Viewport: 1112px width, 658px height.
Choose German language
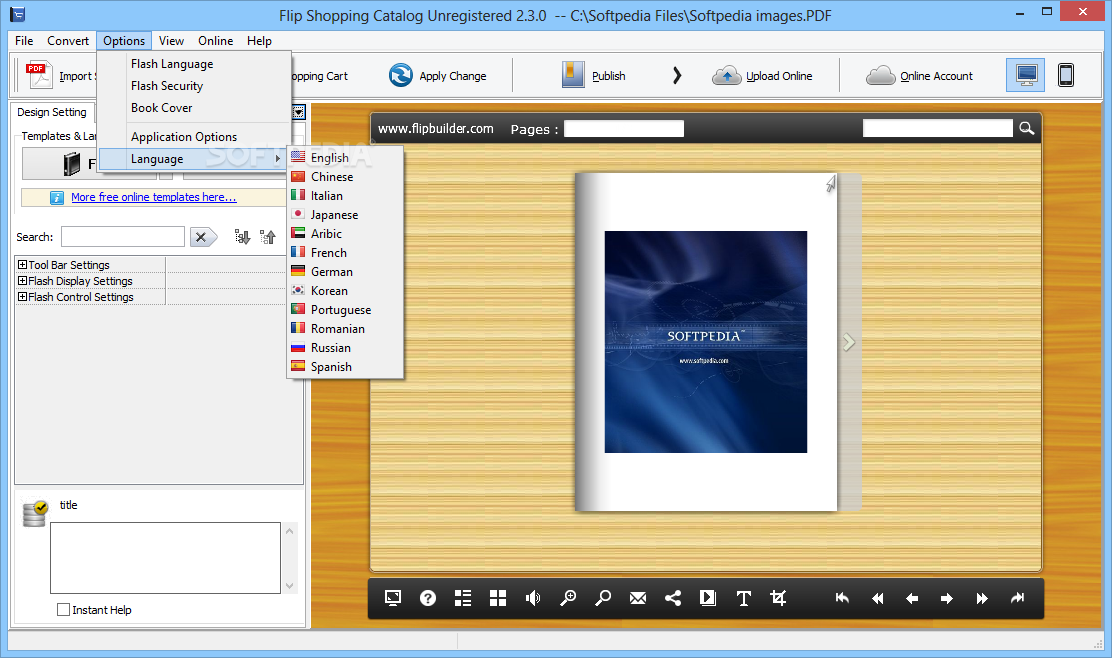(345, 272)
